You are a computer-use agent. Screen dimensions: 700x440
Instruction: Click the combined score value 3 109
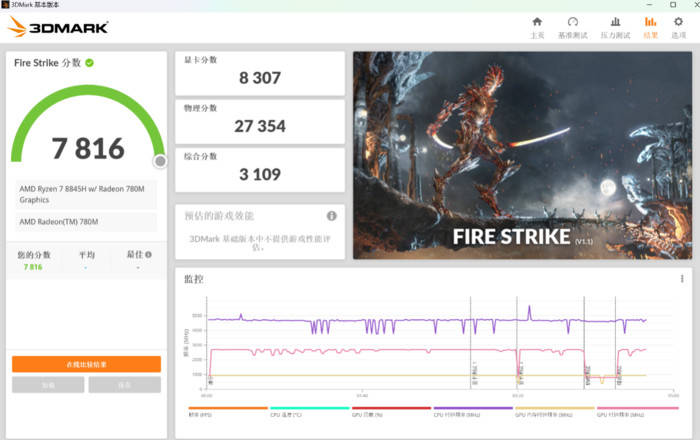(260, 174)
